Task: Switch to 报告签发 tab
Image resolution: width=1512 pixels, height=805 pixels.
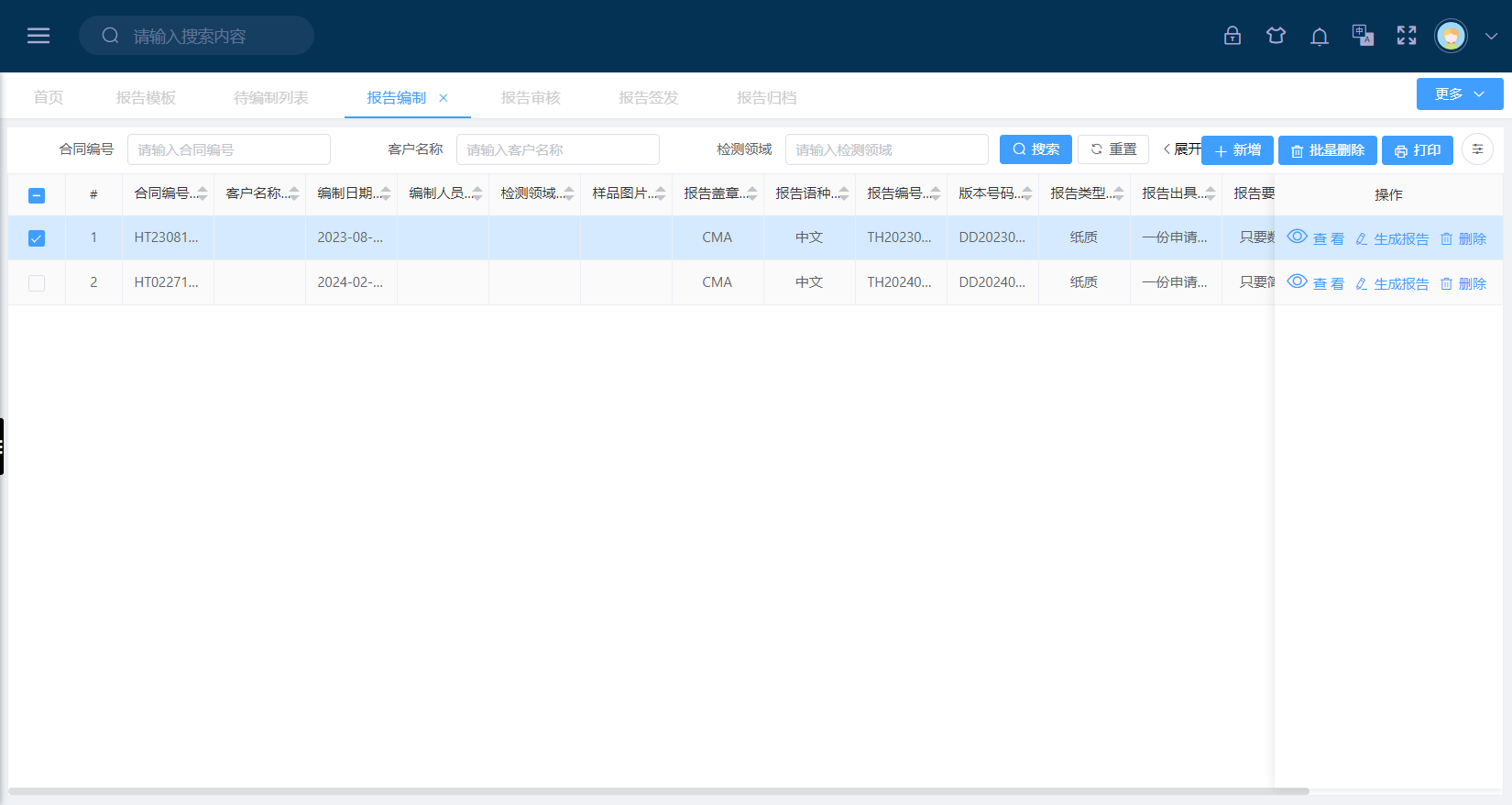Action: pos(648,97)
